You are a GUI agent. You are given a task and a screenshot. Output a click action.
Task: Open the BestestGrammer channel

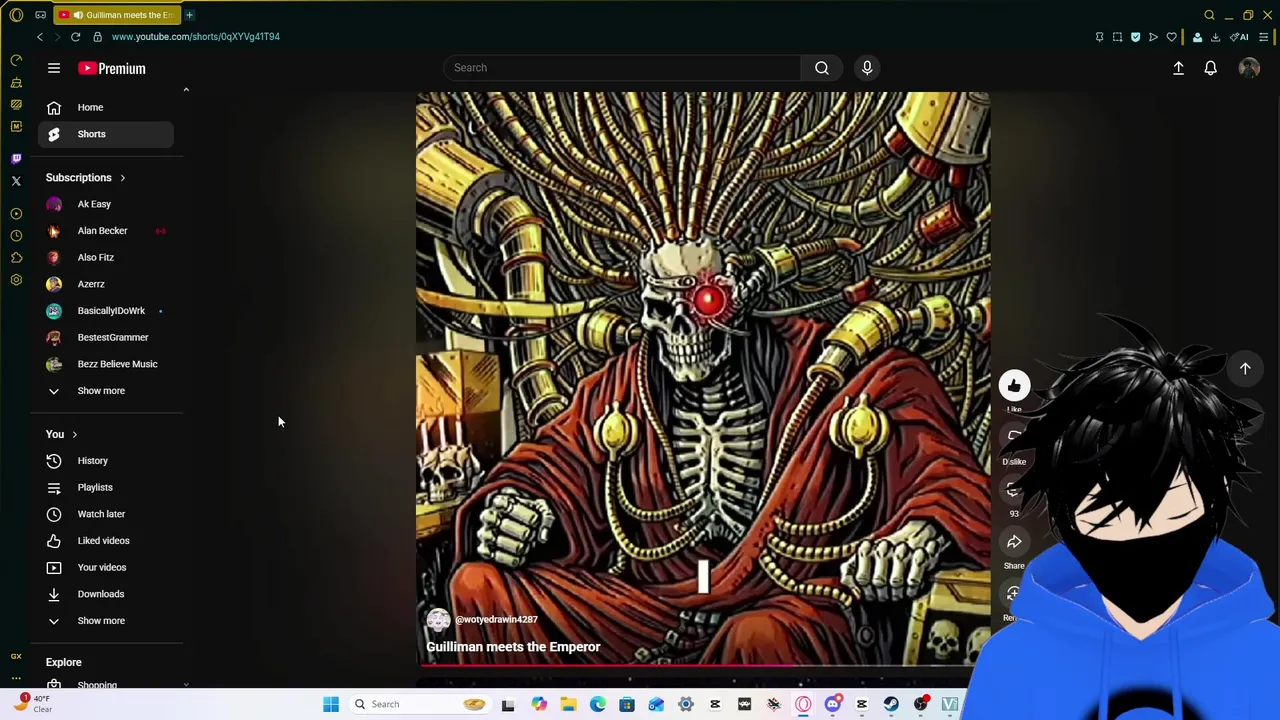tap(106, 337)
